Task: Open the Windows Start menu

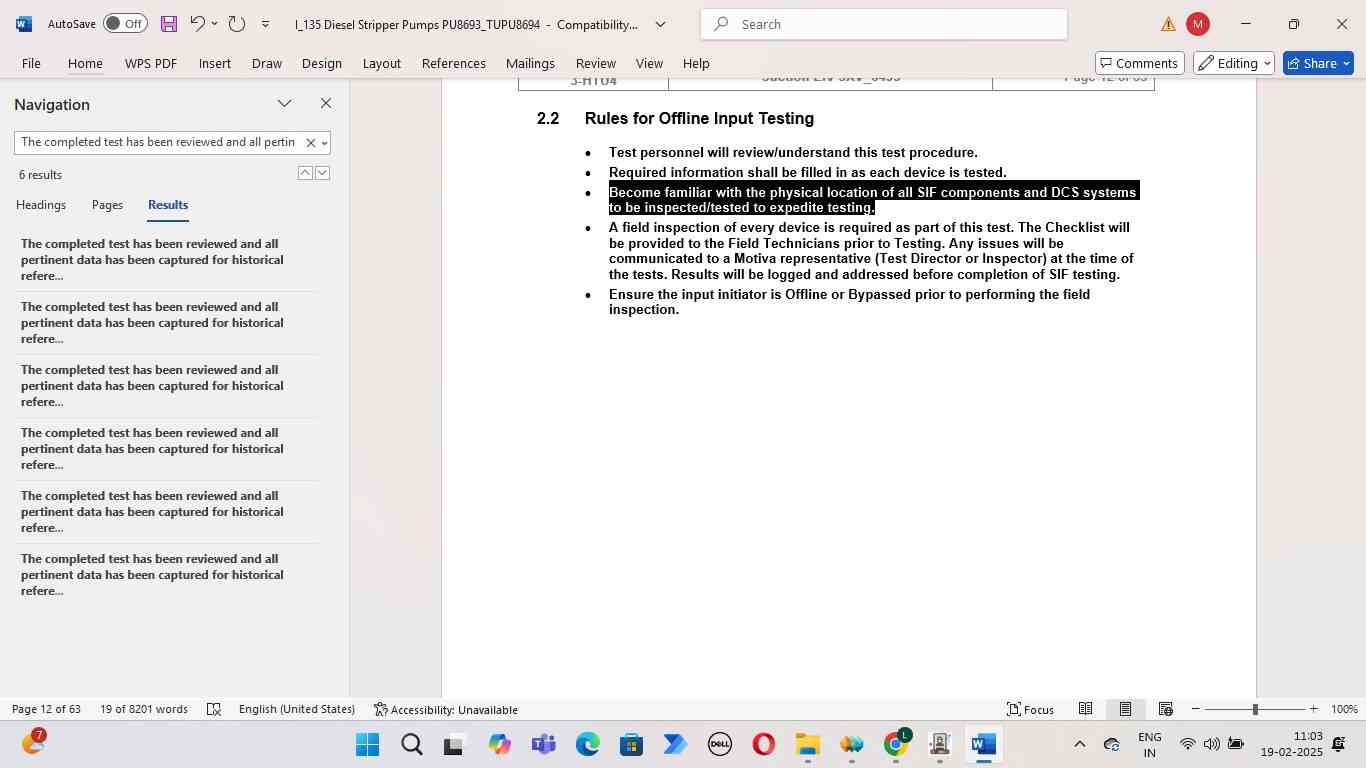Action: click(367, 744)
